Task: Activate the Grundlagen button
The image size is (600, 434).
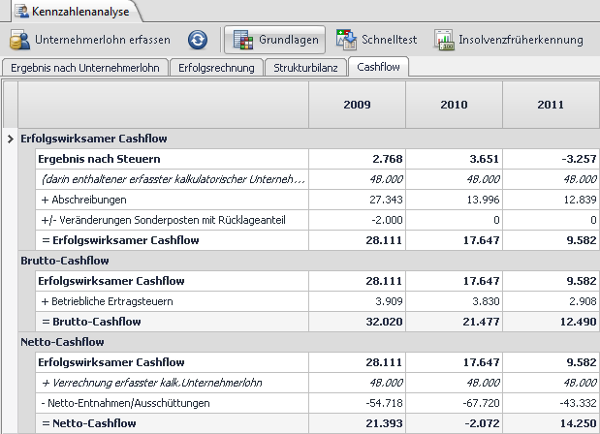Action: point(275,40)
